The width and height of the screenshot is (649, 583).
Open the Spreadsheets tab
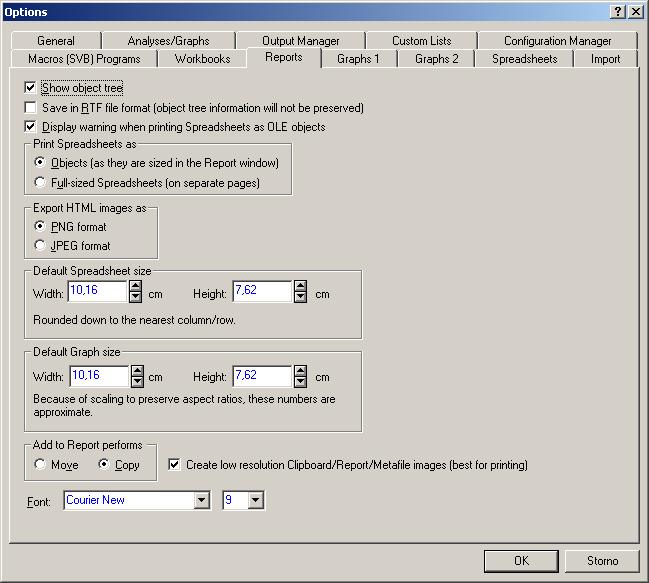[x=524, y=59]
